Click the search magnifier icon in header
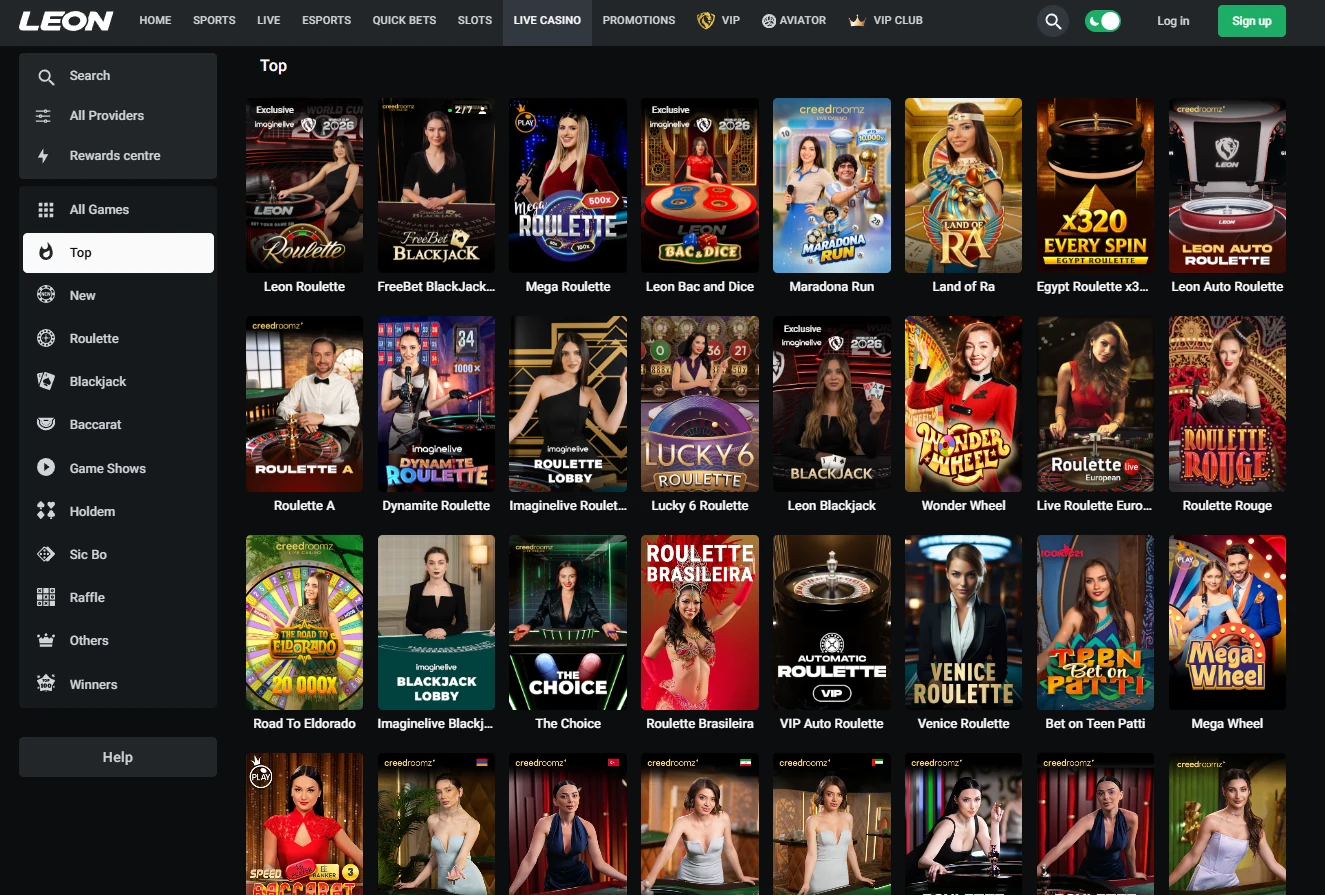 click(1052, 21)
